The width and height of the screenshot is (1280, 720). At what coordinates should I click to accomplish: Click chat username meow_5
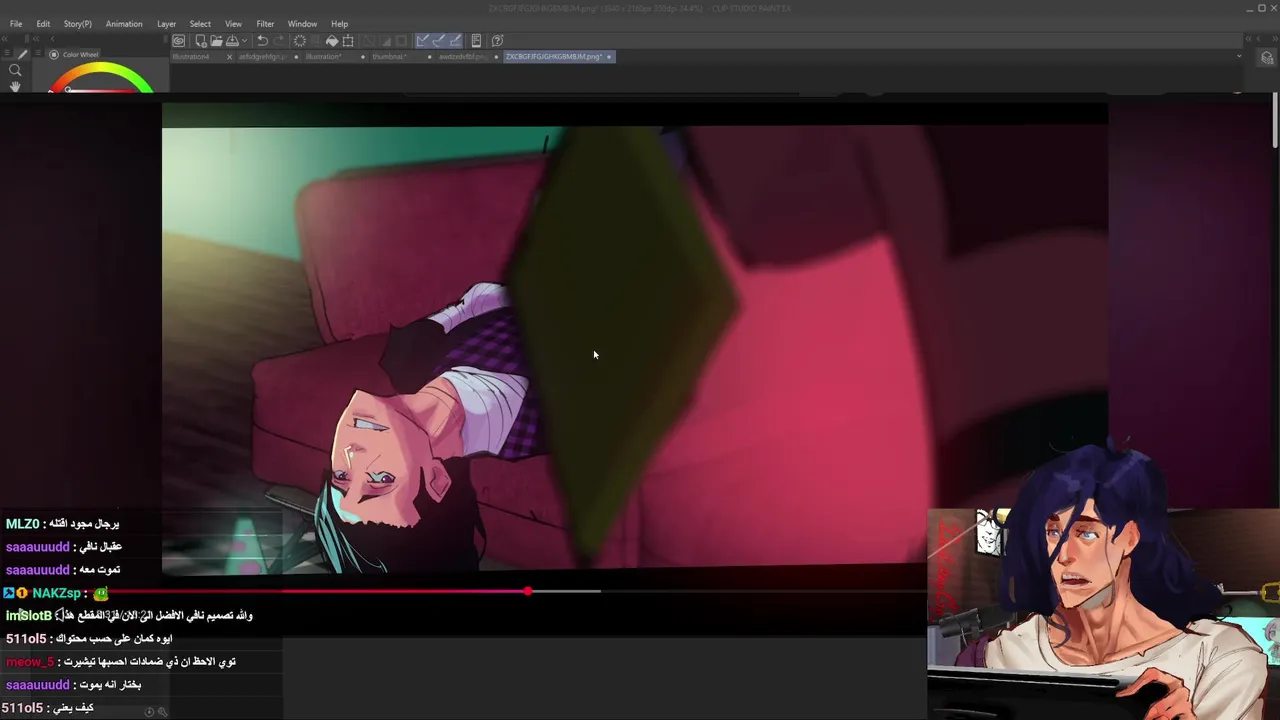click(x=30, y=662)
